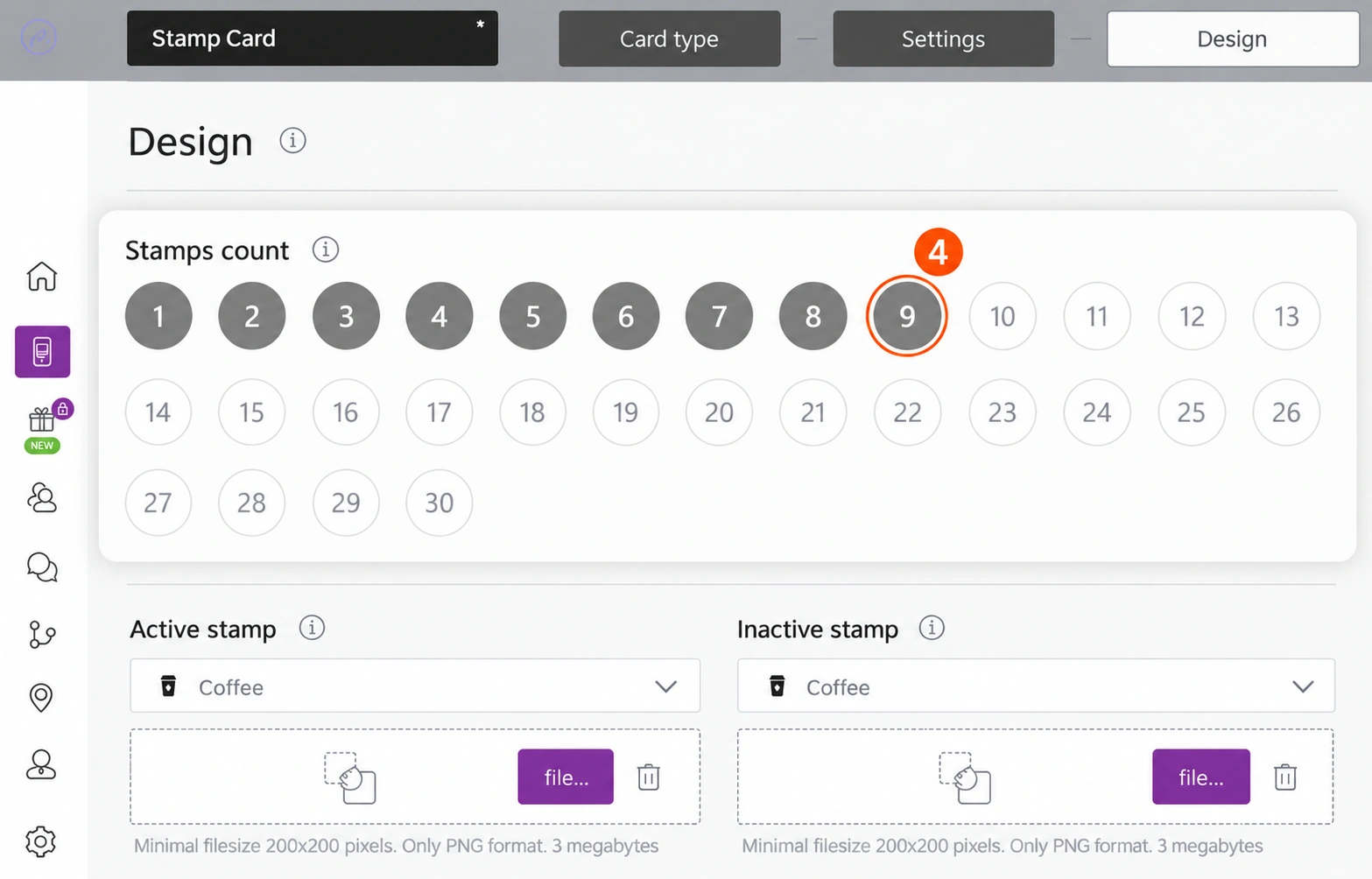Show info next to Design heading
The width and height of the screenshot is (1372, 879).
coord(292,140)
